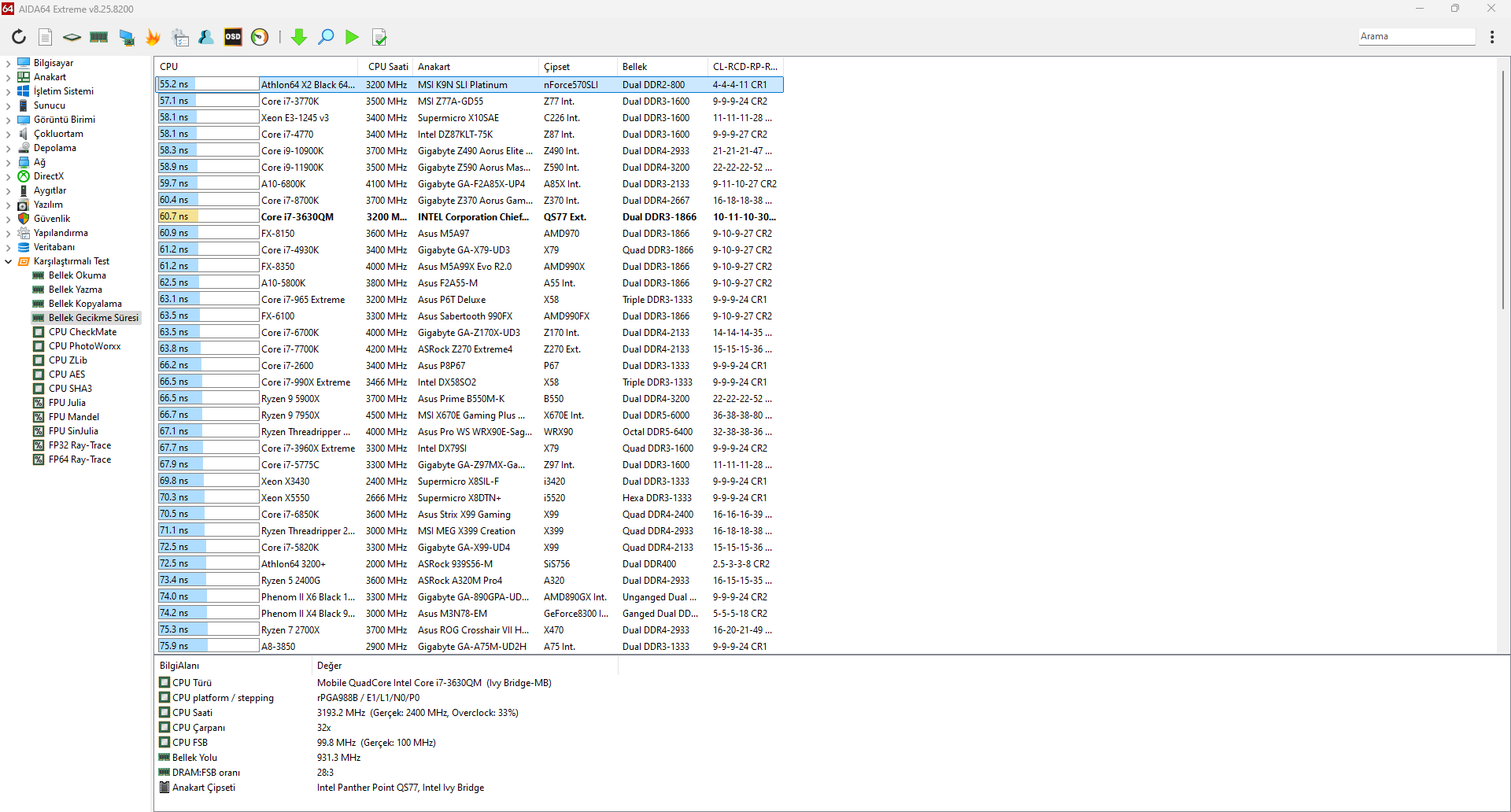The image size is (1511, 812).
Task: Launch system stability test flame icon
Action: click(x=153, y=37)
